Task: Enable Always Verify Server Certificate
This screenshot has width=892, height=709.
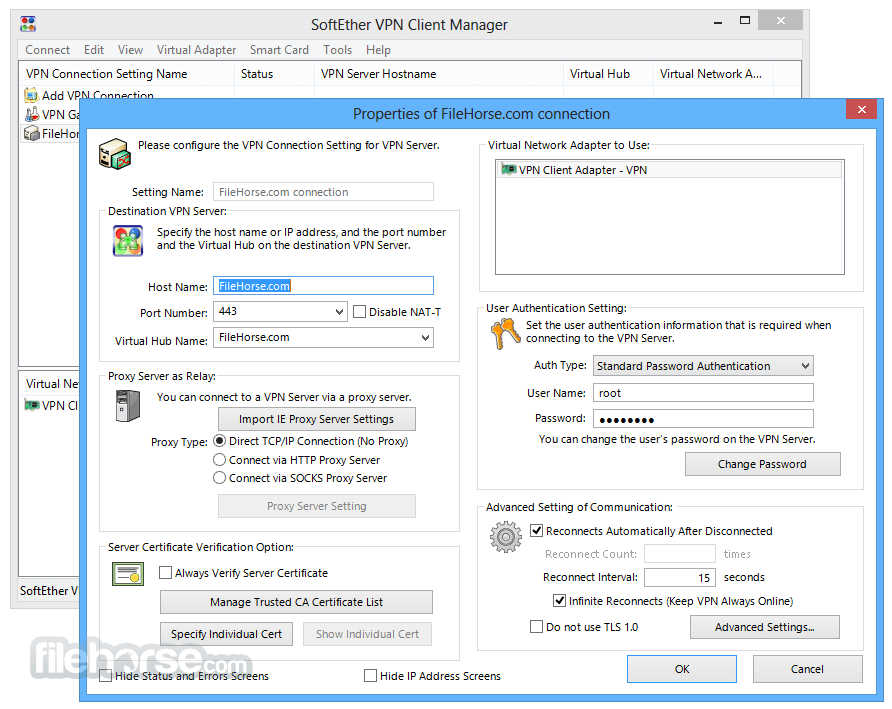Action: tap(166, 572)
